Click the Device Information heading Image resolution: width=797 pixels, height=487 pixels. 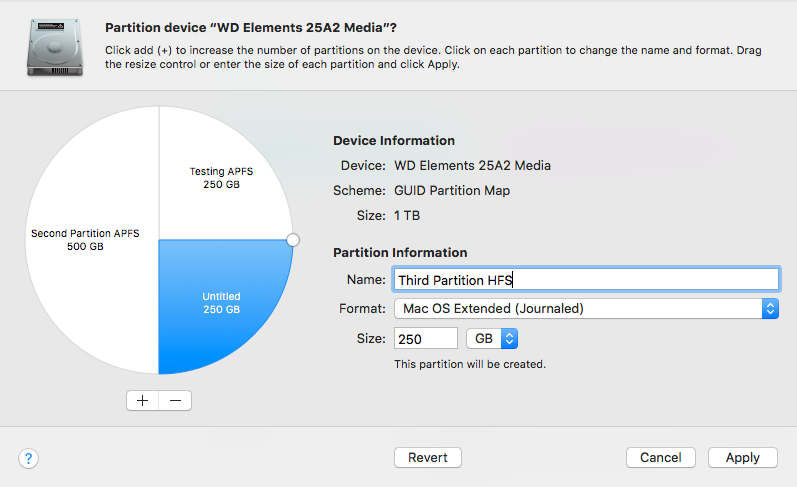point(394,141)
